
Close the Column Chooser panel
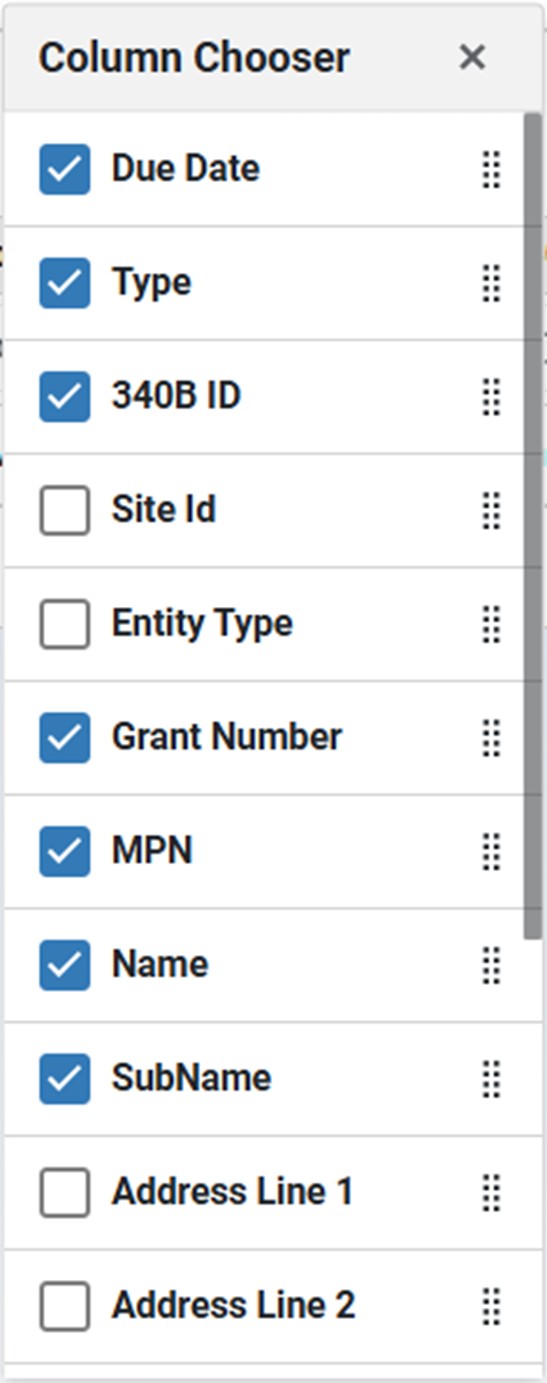tap(472, 58)
